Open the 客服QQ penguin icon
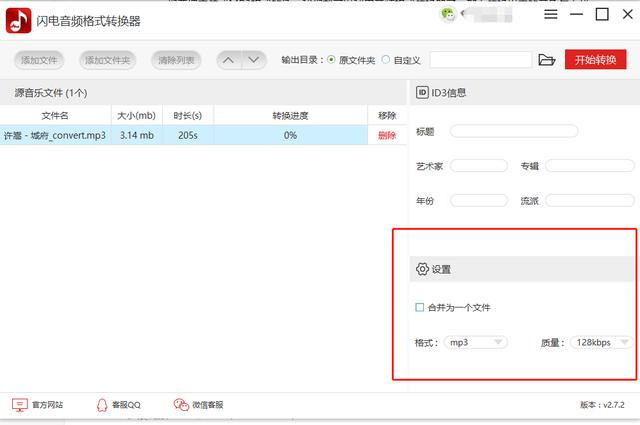The height and width of the screenshot is (425, 640). (x=102, y=405)
